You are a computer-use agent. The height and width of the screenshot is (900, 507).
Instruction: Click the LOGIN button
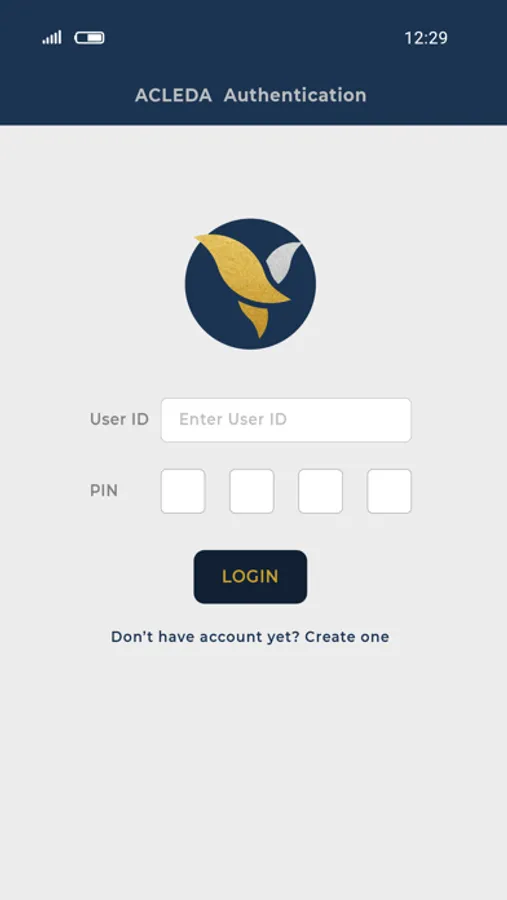click(x=250, y=577)
